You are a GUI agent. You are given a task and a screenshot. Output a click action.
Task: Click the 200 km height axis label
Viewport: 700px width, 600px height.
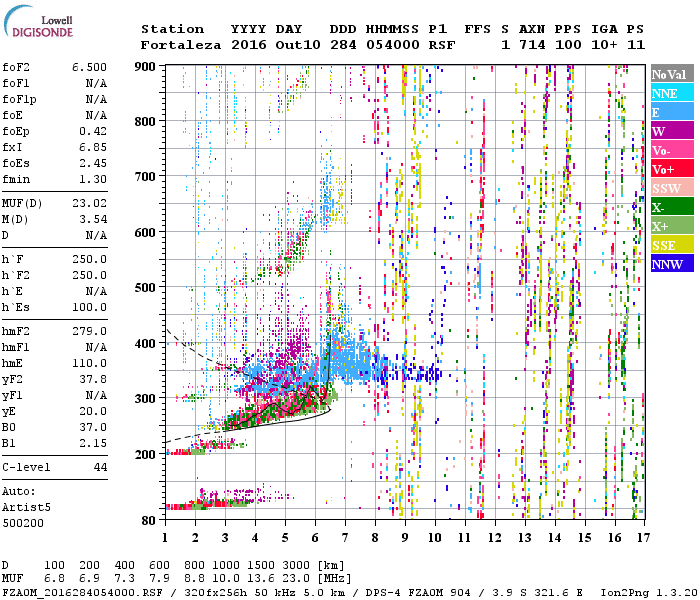click(145, 454)
